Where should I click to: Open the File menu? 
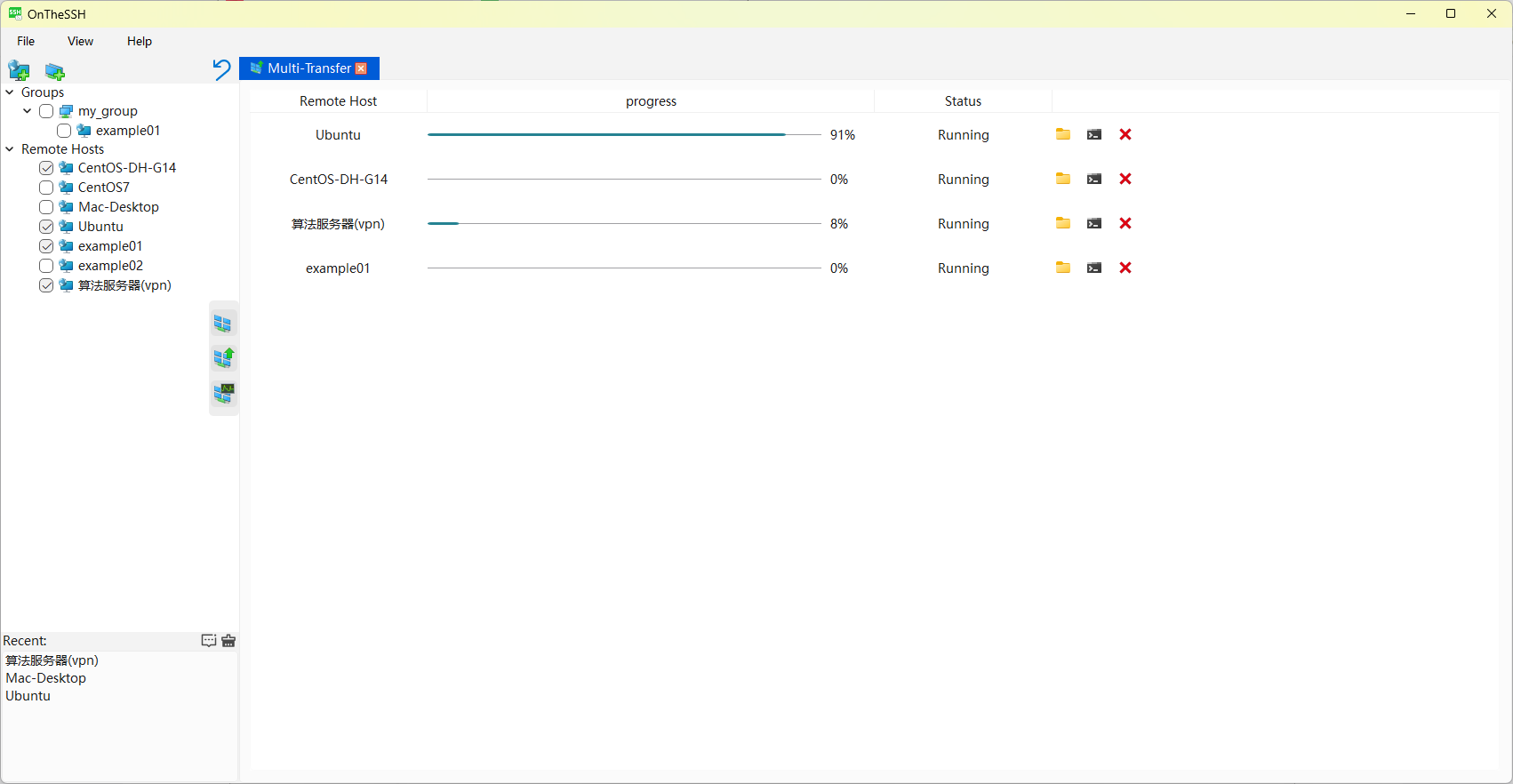tap(26, 41)
